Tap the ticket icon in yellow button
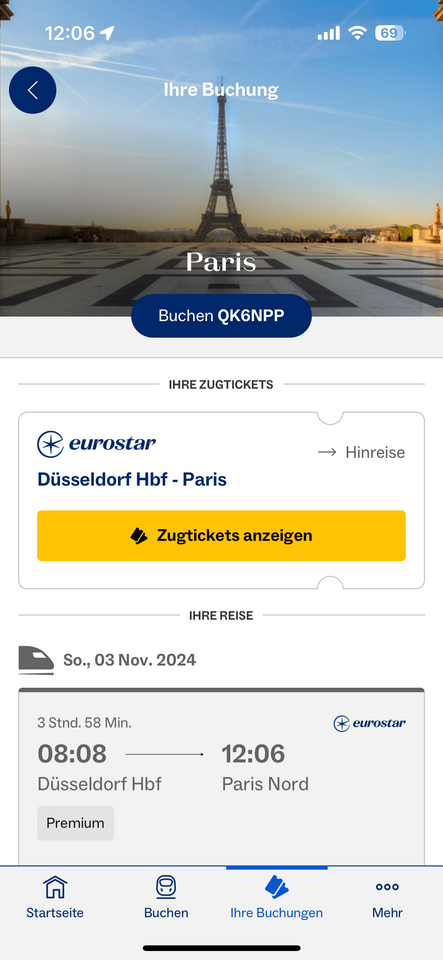 tap(139, 536)
